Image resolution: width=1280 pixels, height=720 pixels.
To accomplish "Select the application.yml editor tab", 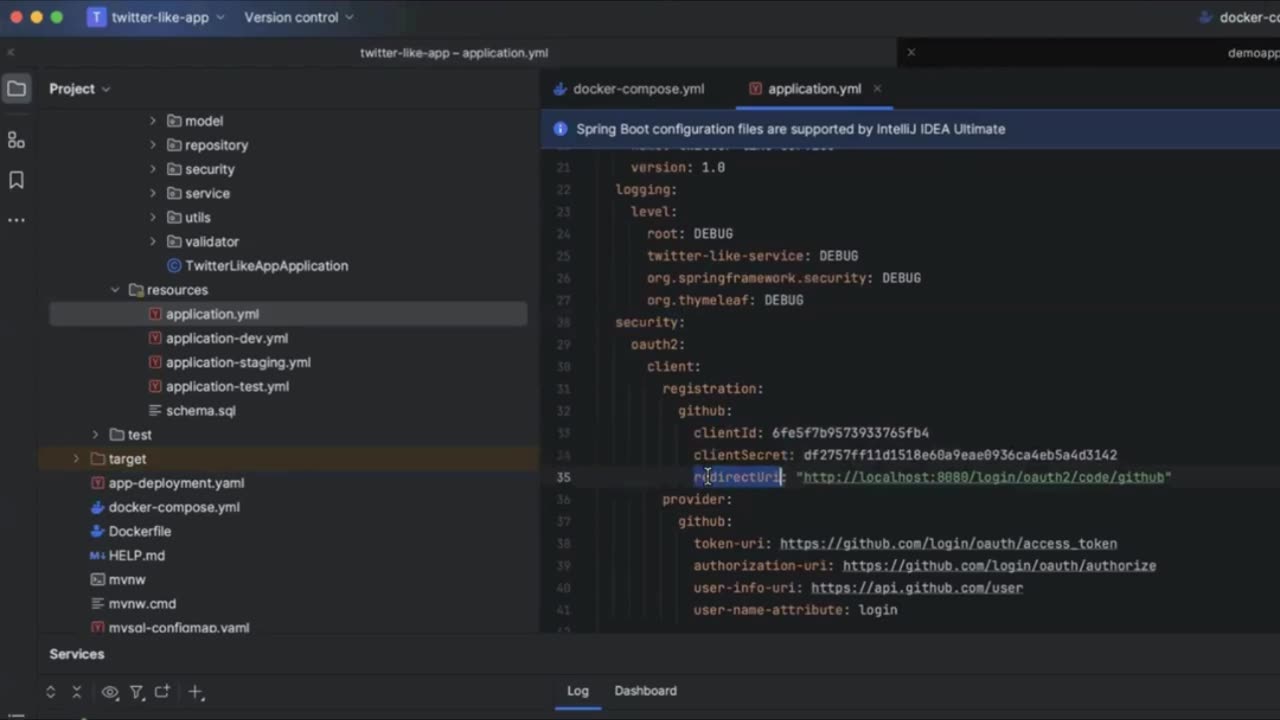I will [814, 89].
